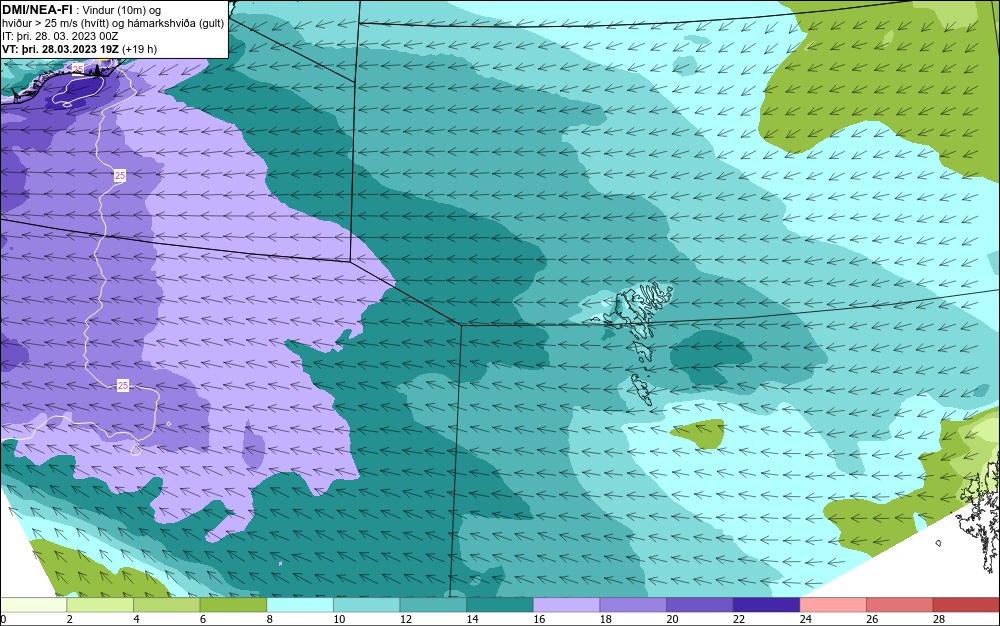This screenshot has height=626, width=1000.
Task: Click the legend scale value "12"
Action: [406, 619]
